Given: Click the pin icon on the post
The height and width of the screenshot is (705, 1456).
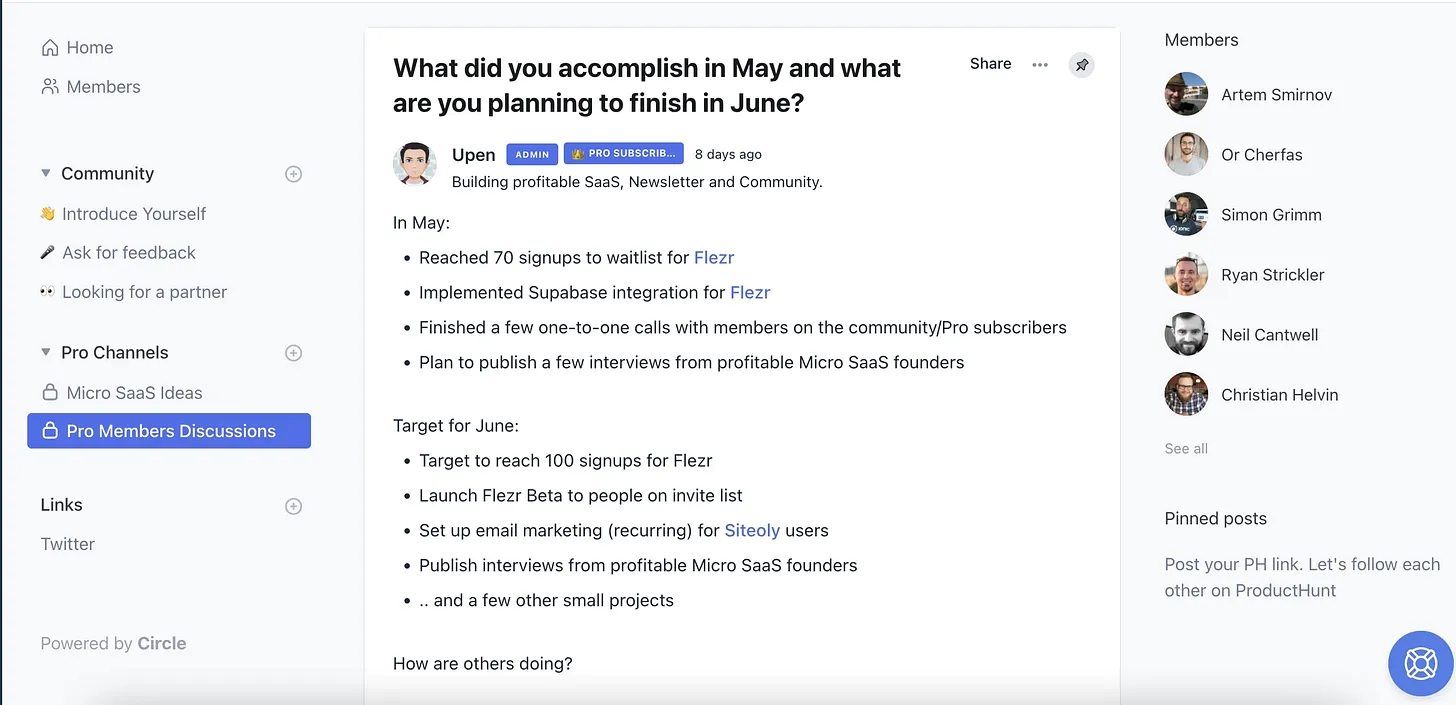Looking at the screenshot, I should pyautogui.click(x=1081, y=65).
